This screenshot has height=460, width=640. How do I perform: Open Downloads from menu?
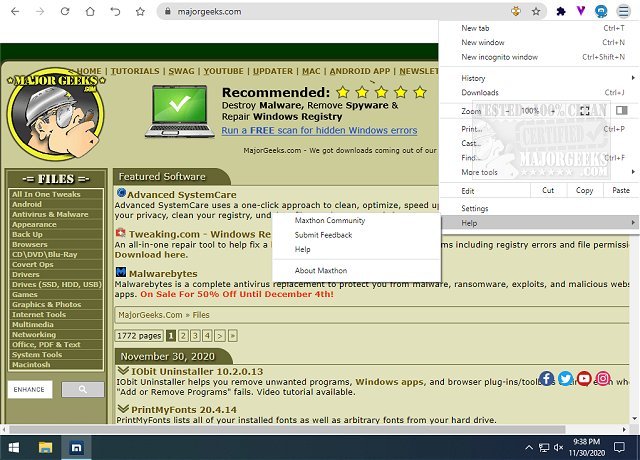point(539,93)
